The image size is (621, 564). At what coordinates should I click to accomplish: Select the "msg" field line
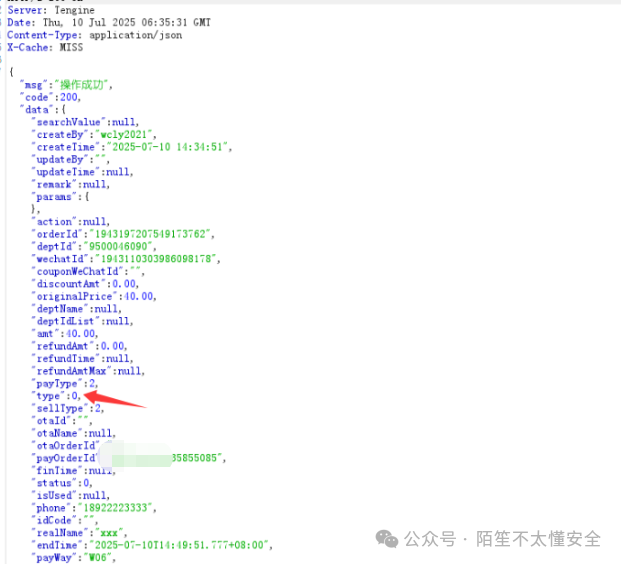pyautogui.click(x=66, y=85)
